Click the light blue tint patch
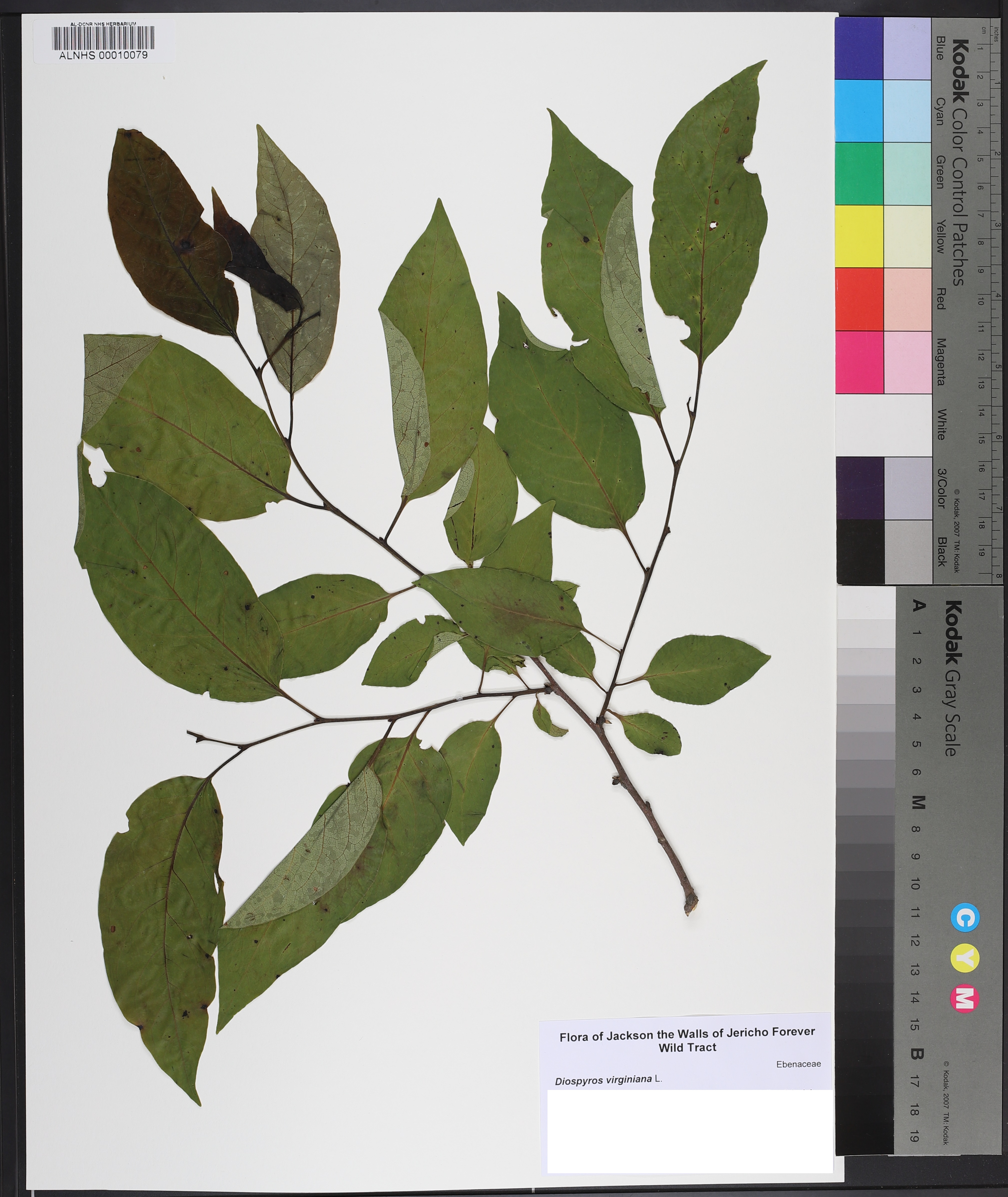The height and width of the screenshot is (1197, 1008). [907, 48]
